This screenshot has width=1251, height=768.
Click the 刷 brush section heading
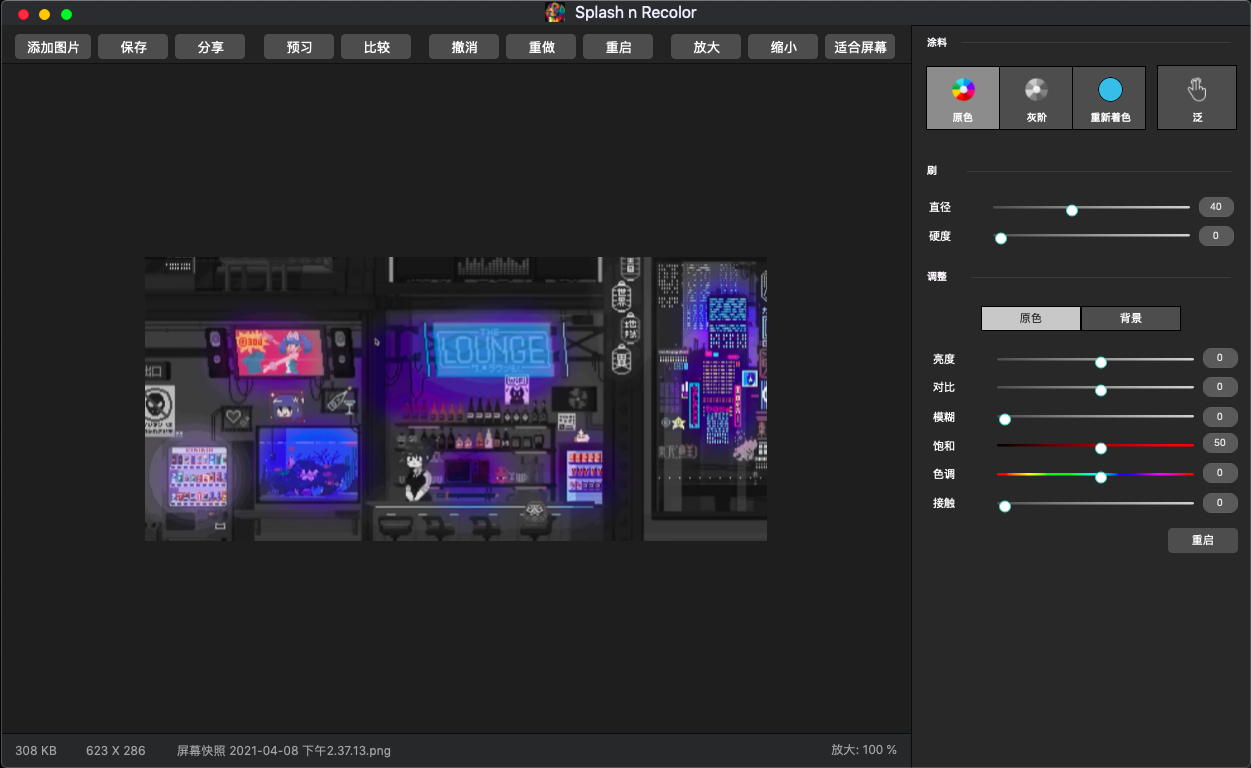(932, 171)
